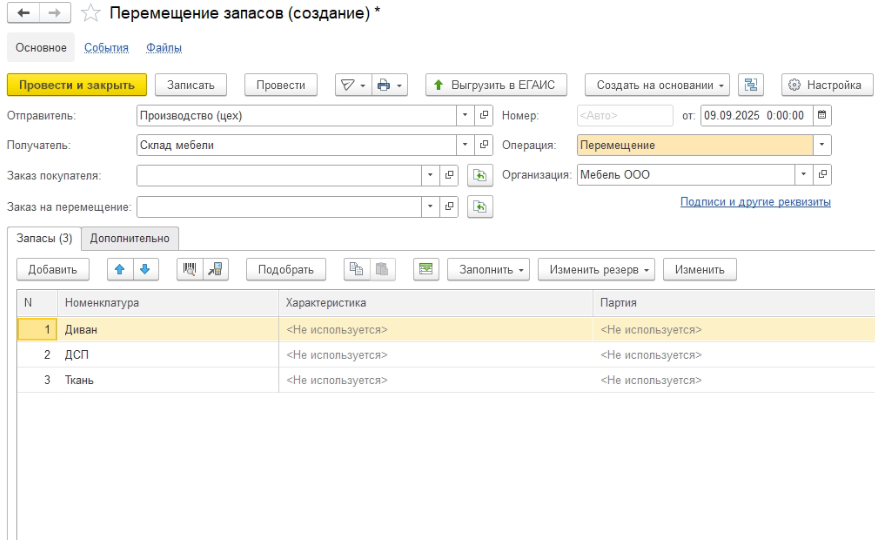The height and width of the screenshot is (540, 875).
Task: Click the document structure report icon
Action: tap(751, 85)
